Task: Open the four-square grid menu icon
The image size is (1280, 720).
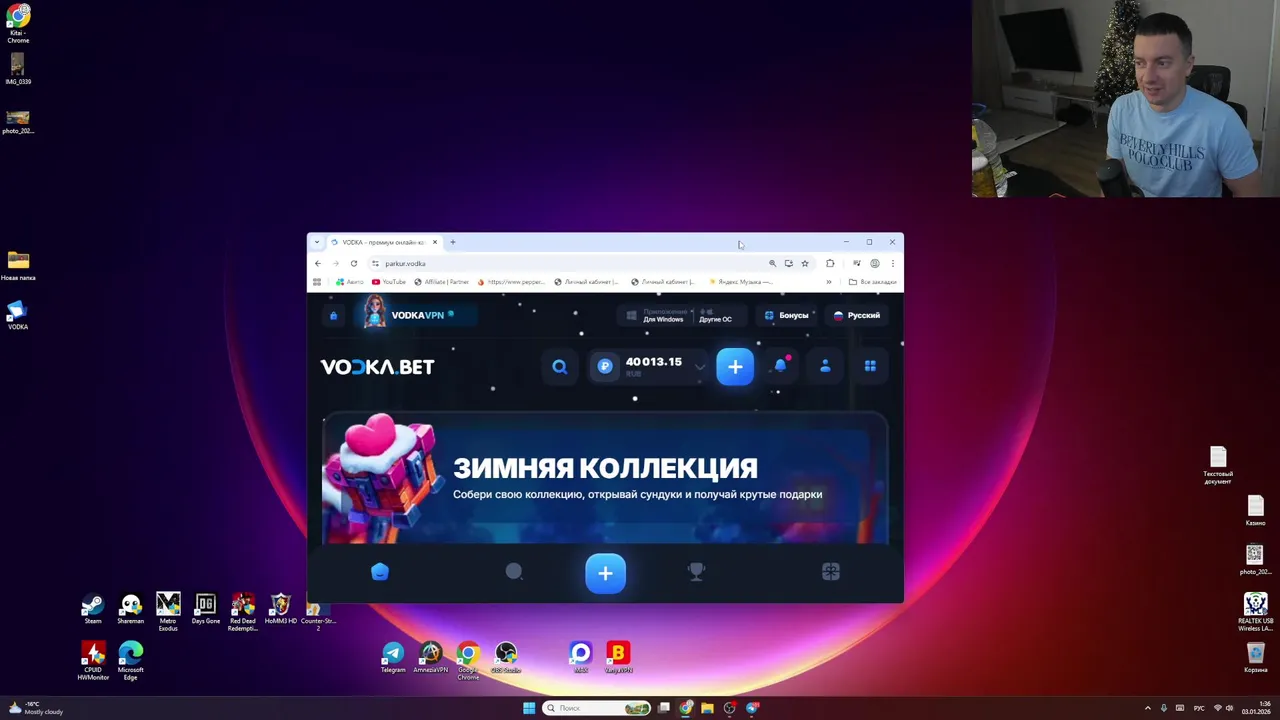Action: [x=870, y=367]
